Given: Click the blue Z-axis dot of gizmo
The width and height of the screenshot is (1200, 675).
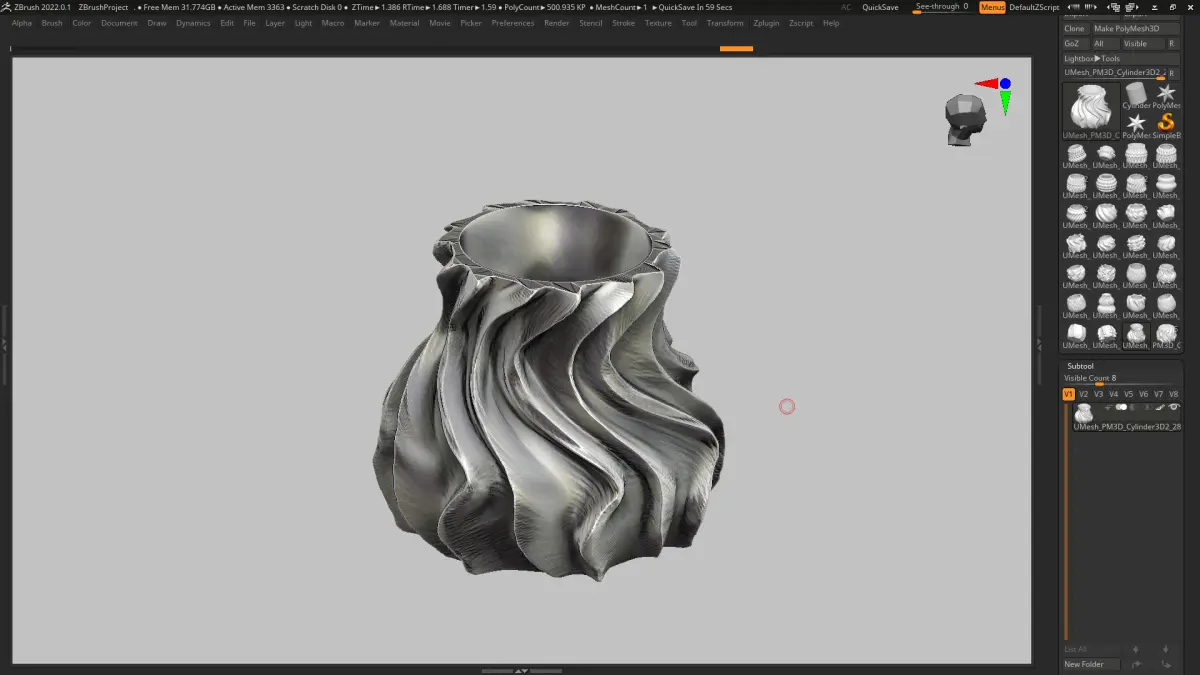Looking at the screenshot, I should point(1005,84).
